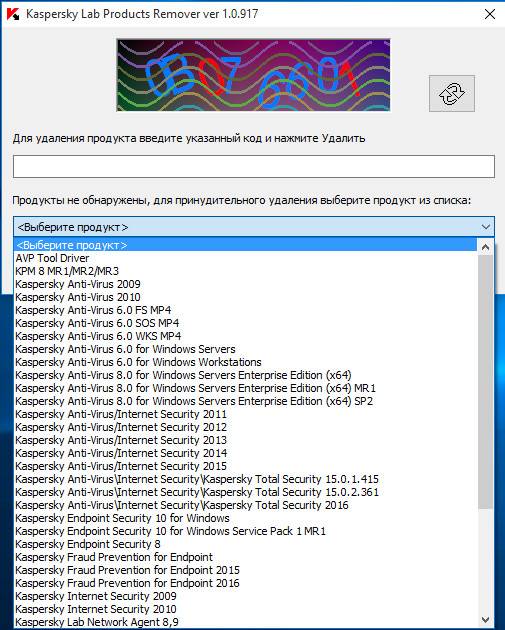Screen dimensions: 505x630
Task: Select Fraud Prevention for Endpoint 2015
Action: (x=245, y=570)
